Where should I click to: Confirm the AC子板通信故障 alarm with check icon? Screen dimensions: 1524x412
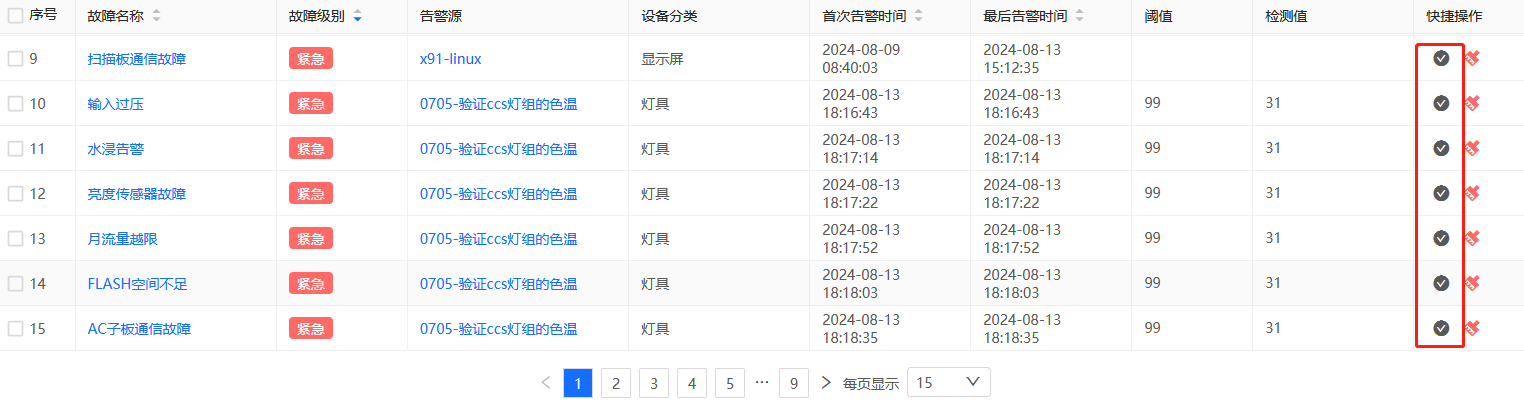tap(1441, 328)
